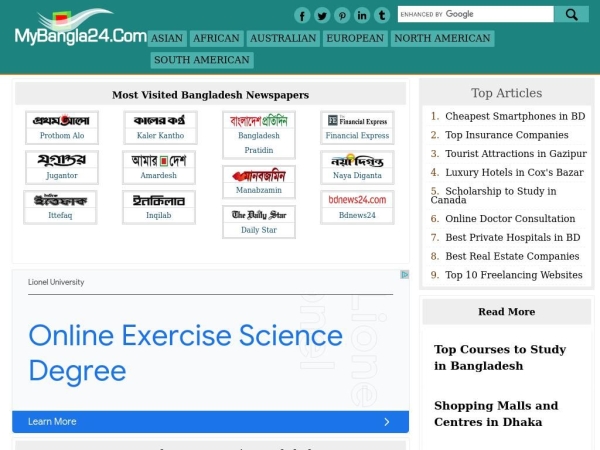
Task: Open the Tumblr social icon
Action: click(x=382, y=16)
